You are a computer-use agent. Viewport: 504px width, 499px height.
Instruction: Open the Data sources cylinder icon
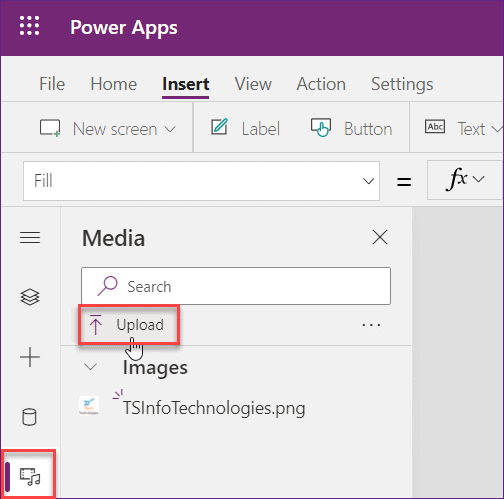click(x=29, y=417)
